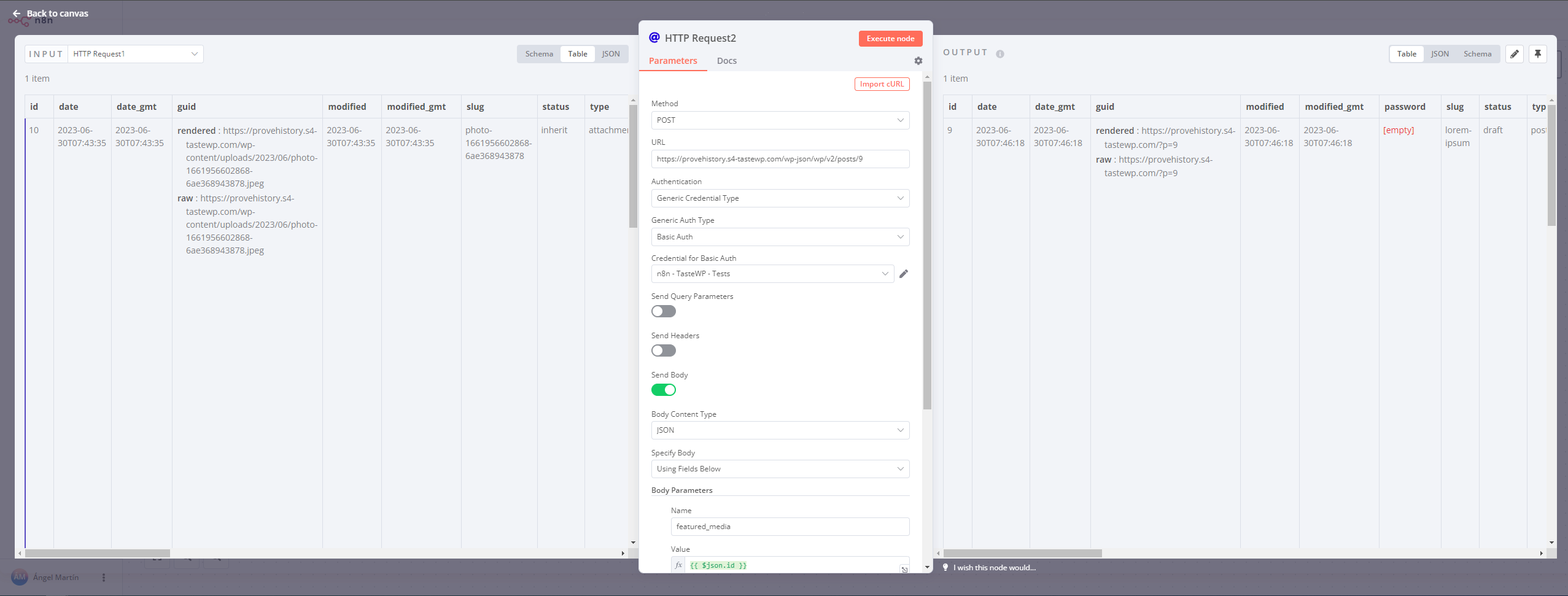This screenshot has height=596, width=1568.
Task: Disable the Send Body switch
Action: tap(663, 390)
